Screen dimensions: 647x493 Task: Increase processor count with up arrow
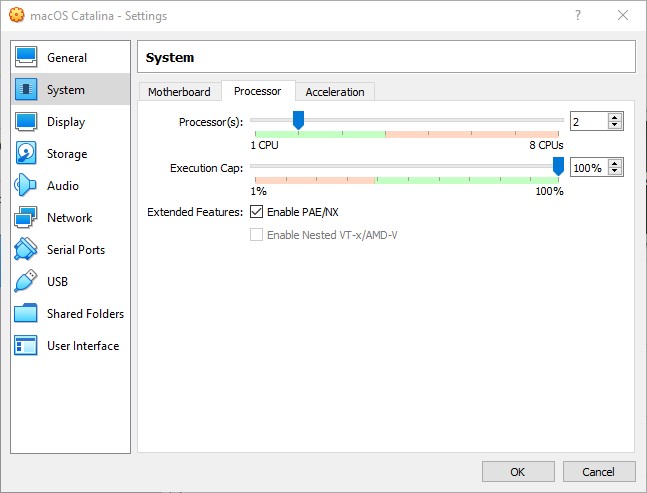coord(615,117)
